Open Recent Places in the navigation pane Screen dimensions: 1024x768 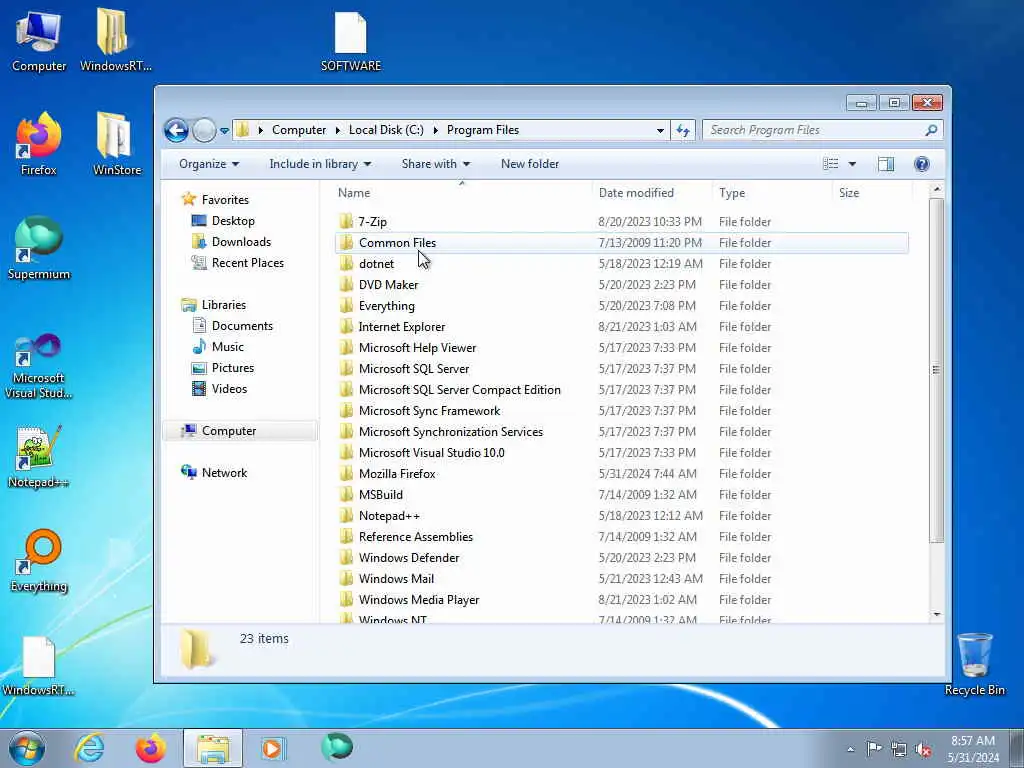248,263
